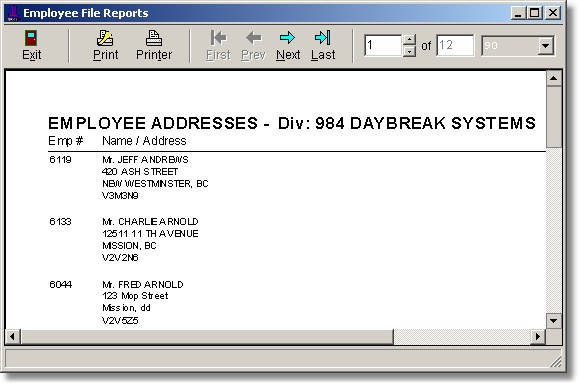
Task: Click the address 123 Mop Street
Action: click(x=135, y=296)
